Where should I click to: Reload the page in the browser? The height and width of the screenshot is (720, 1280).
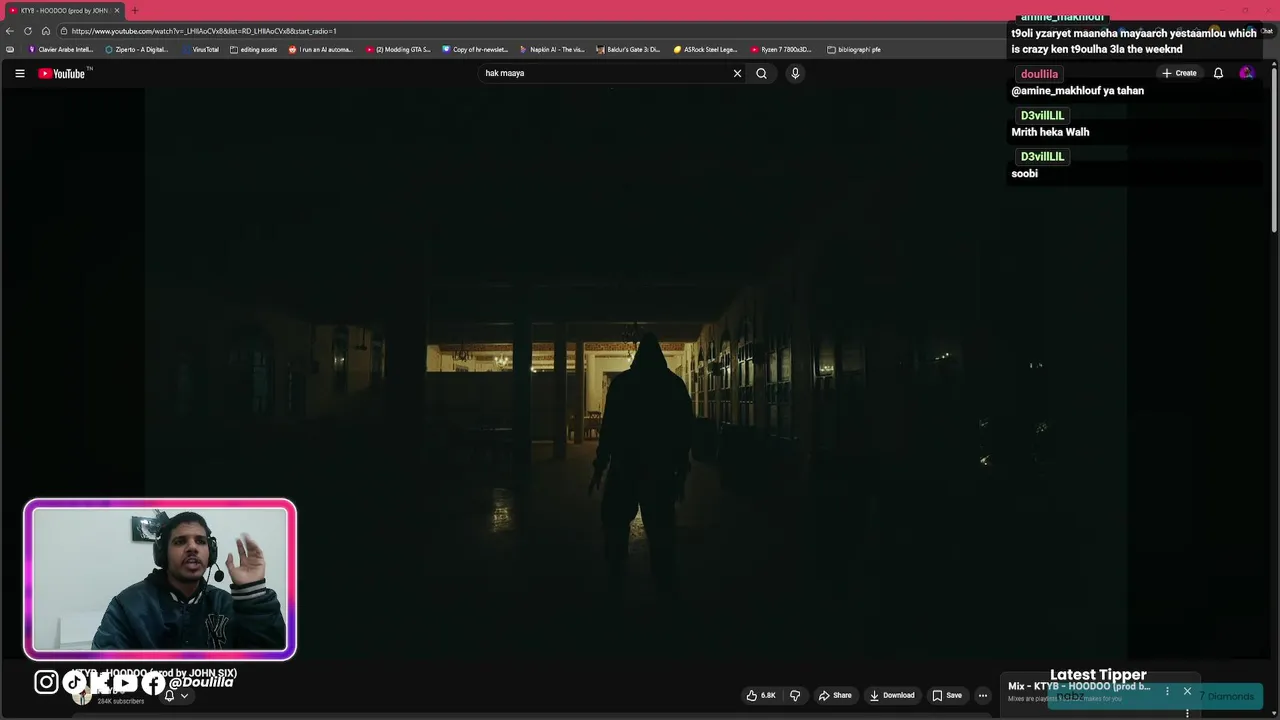pos(28,31)
